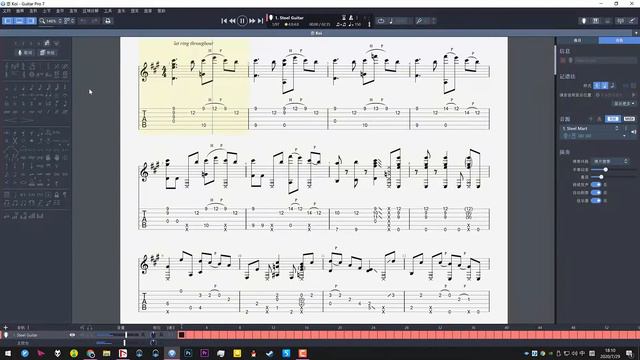640x360 pixels.
Task: Toggle tablature notation style button
Action: point(604,85)
